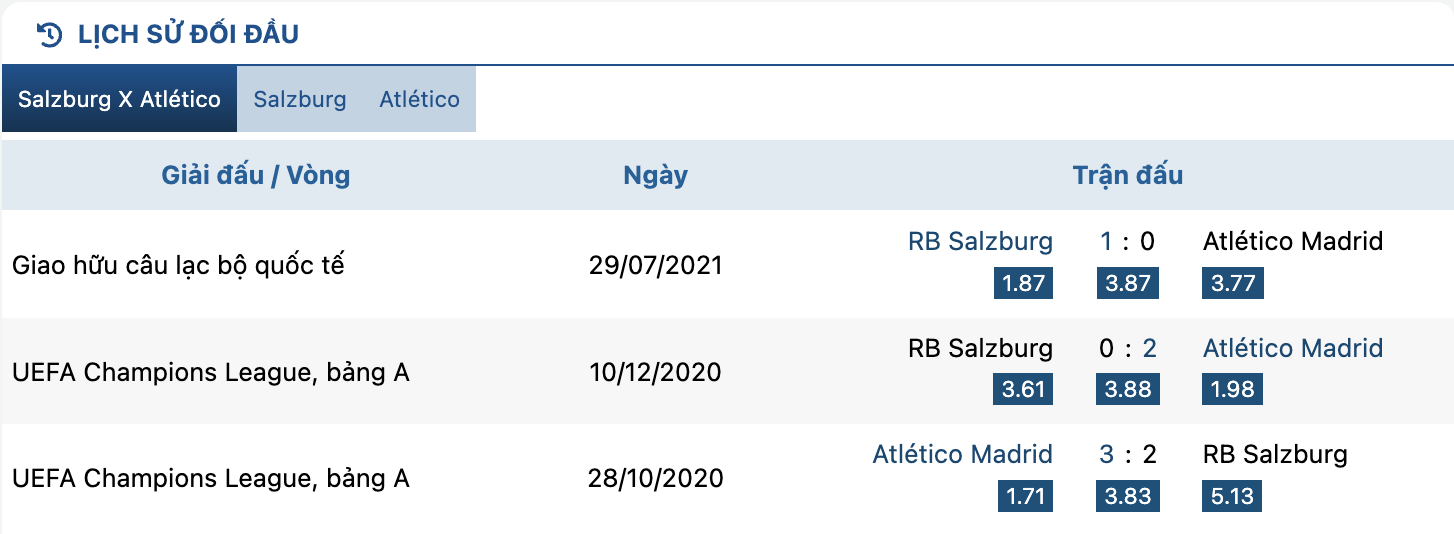Click the 5.13 odds for RB Salzburg

point(1233,496)
